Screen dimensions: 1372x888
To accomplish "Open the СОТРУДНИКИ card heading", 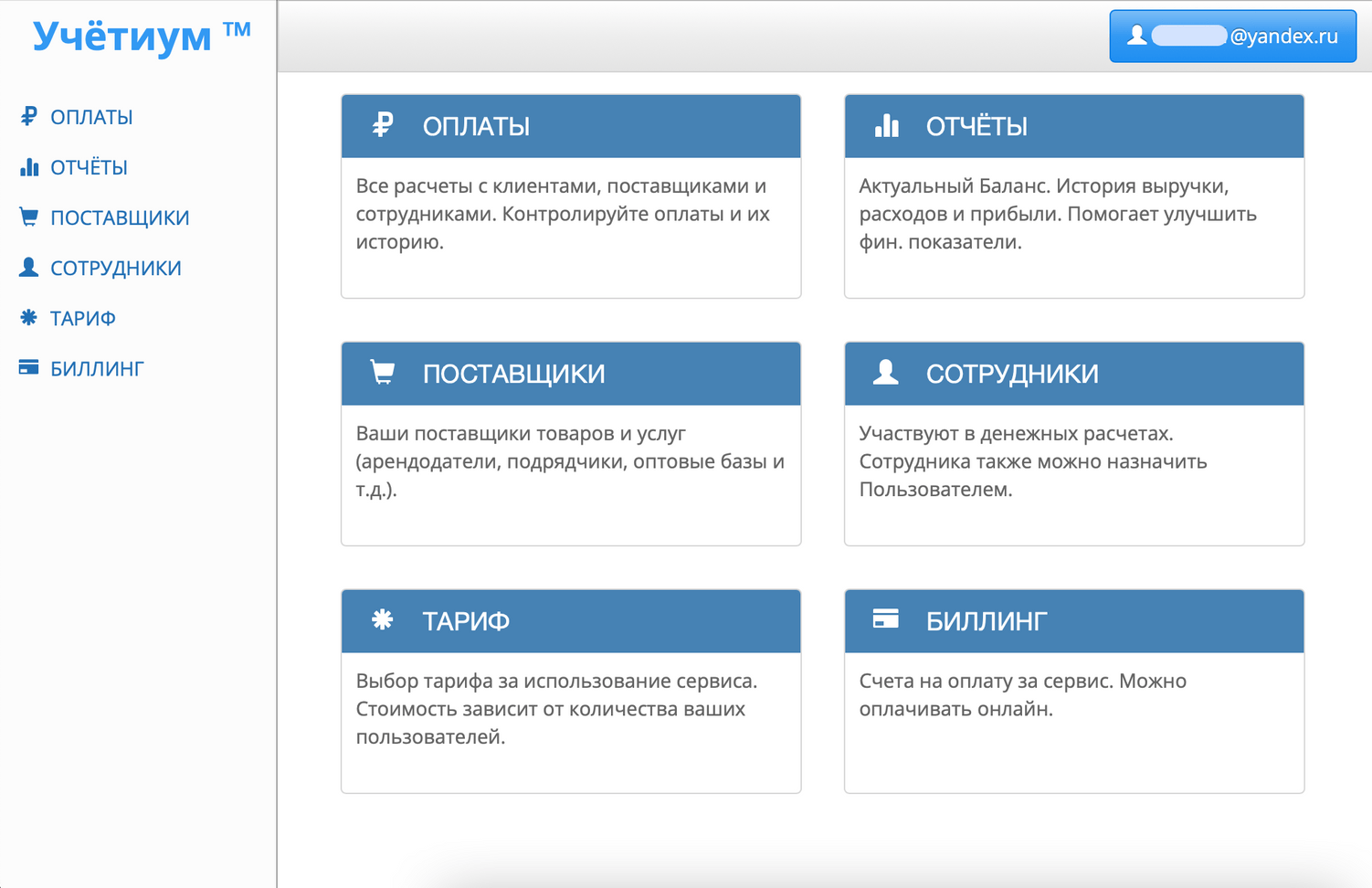I will (x=1012, y=374).
